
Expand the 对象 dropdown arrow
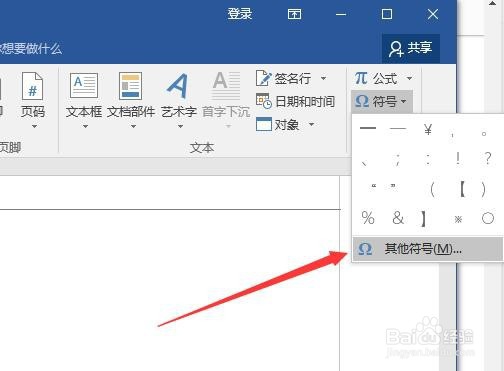311,124
